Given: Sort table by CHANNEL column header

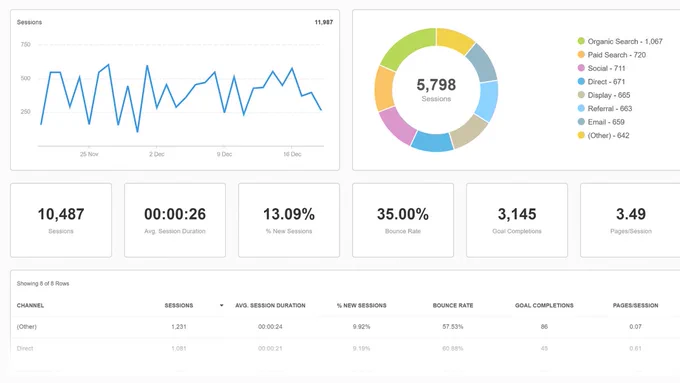Looking at the screenshot, I should (x=30, y=305).
